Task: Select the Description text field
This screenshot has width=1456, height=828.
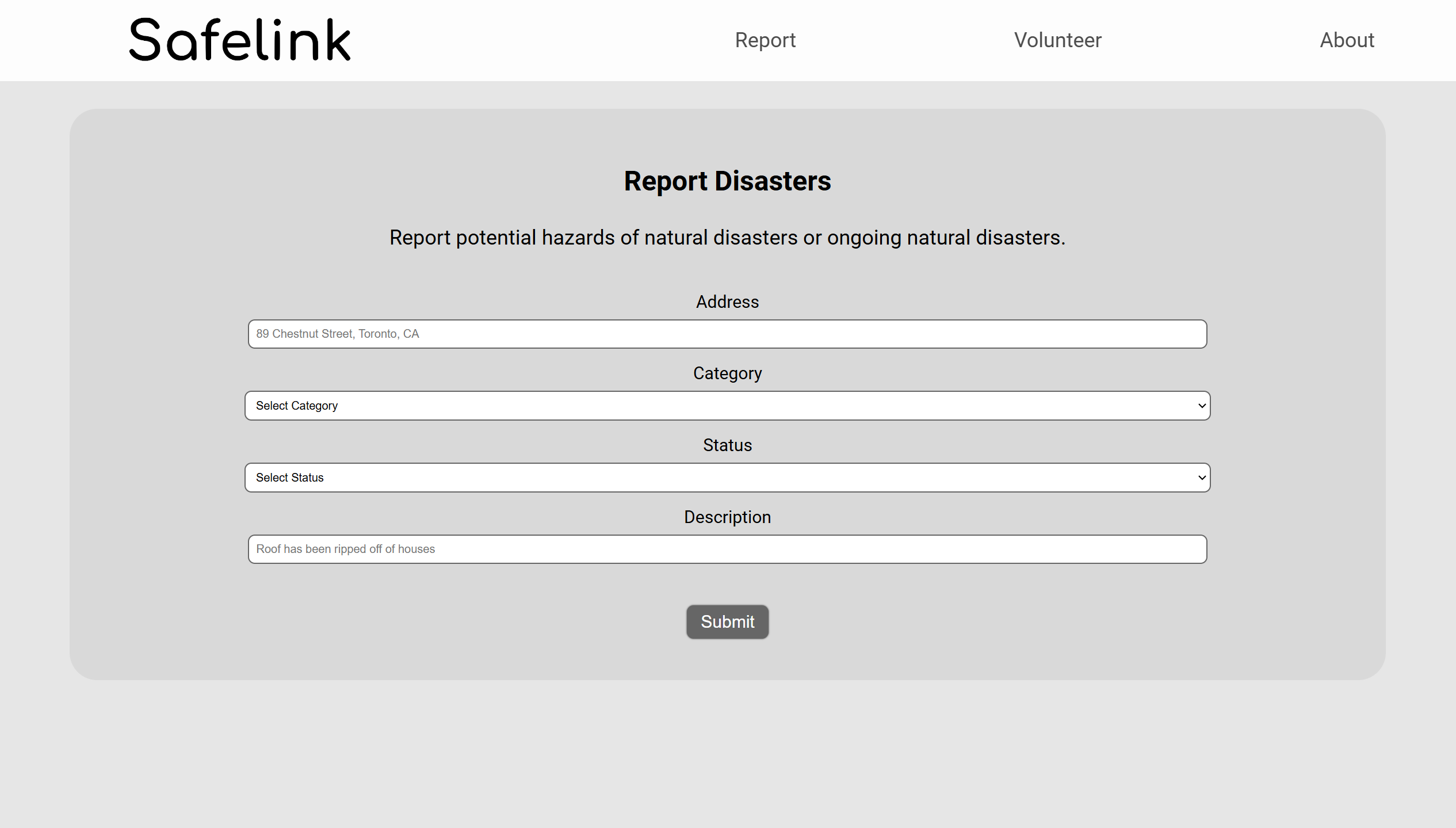Action: tap(727, 549)
